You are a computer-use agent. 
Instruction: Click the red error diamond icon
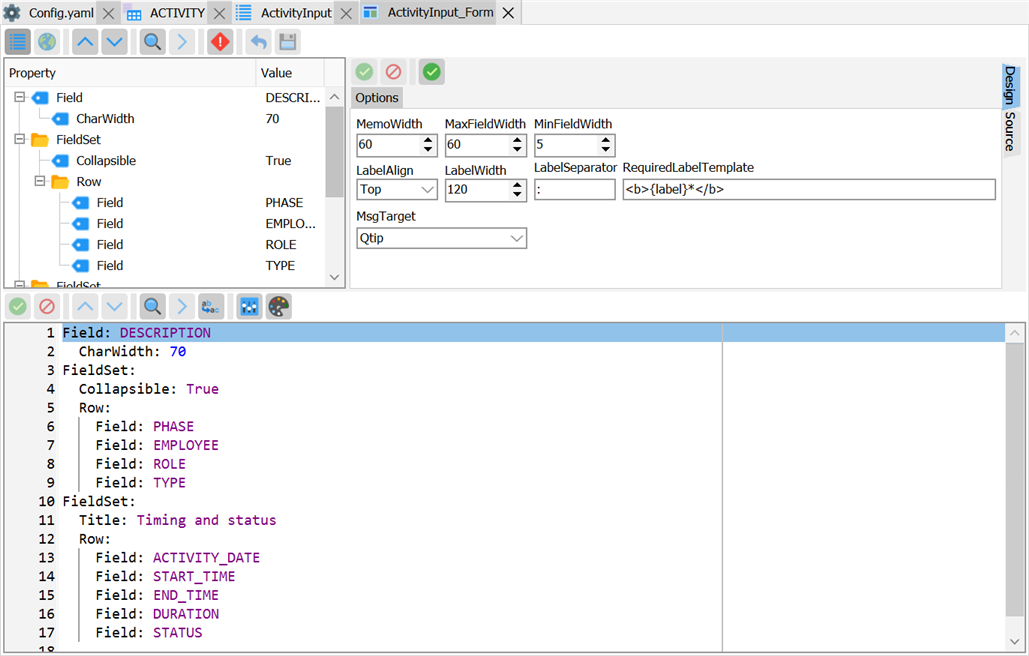tap(220, 42)
